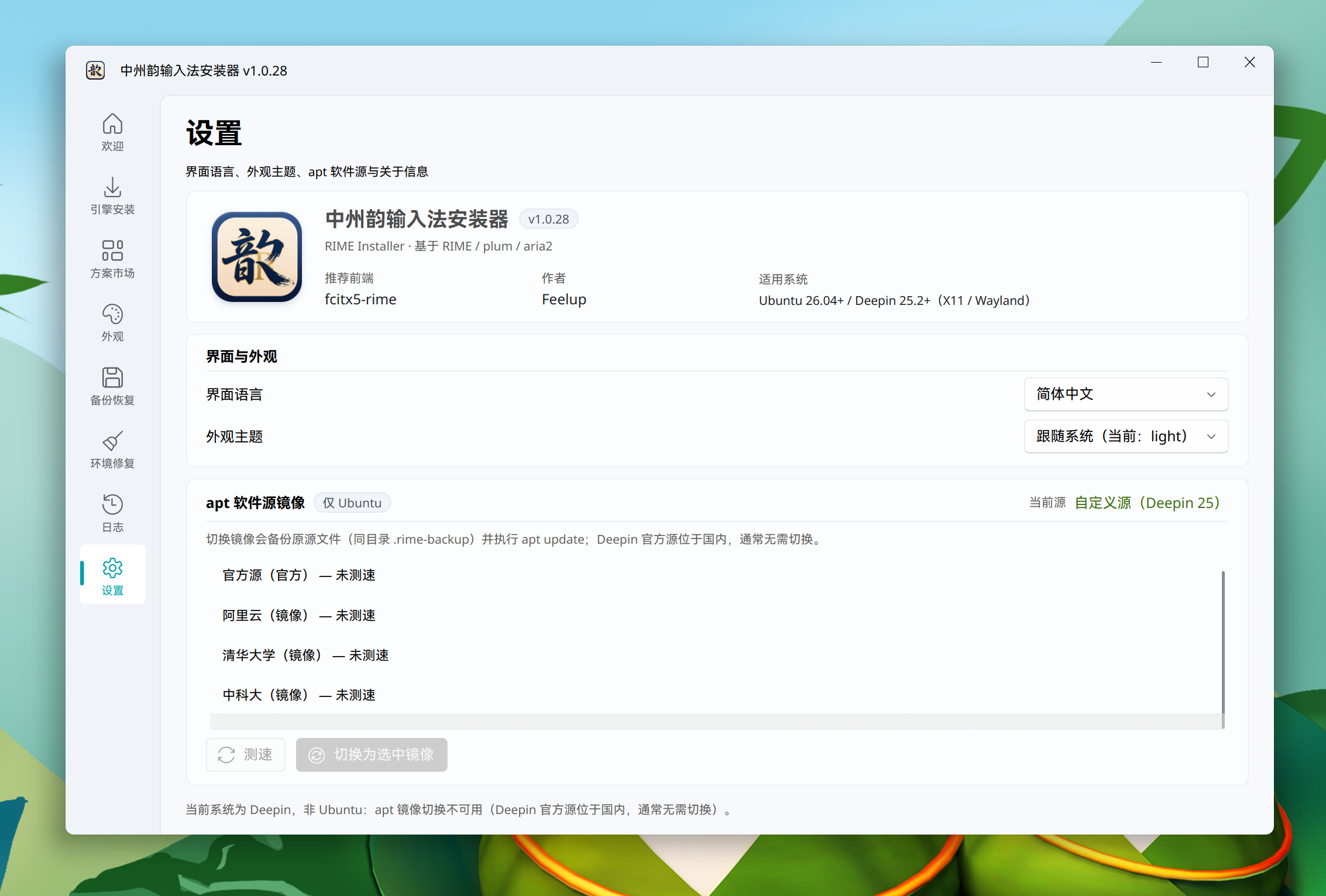1326x896 pixels.
Task: Open the 欢迎 home page in sidebar
Action: coord(112,132)
